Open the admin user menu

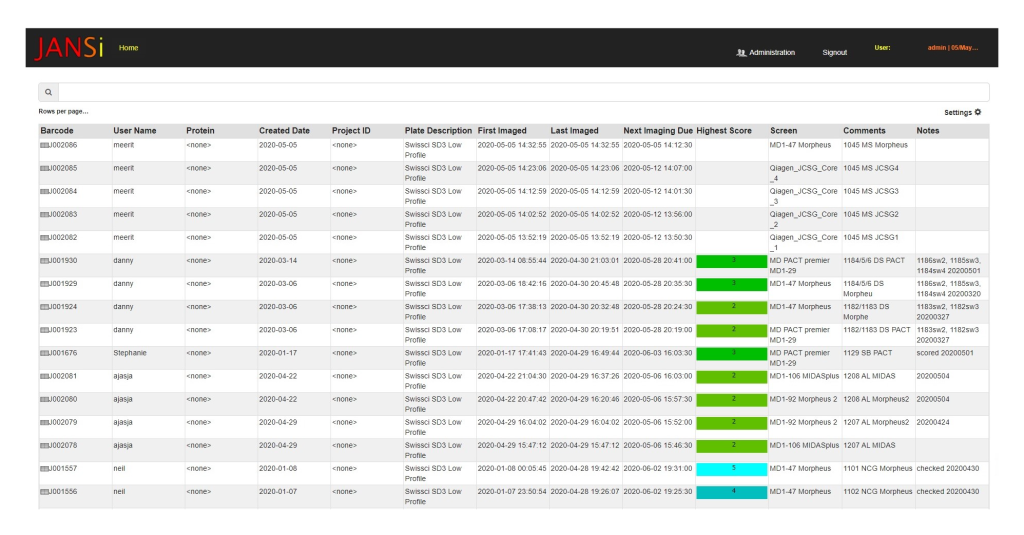(x=952, y=47)
